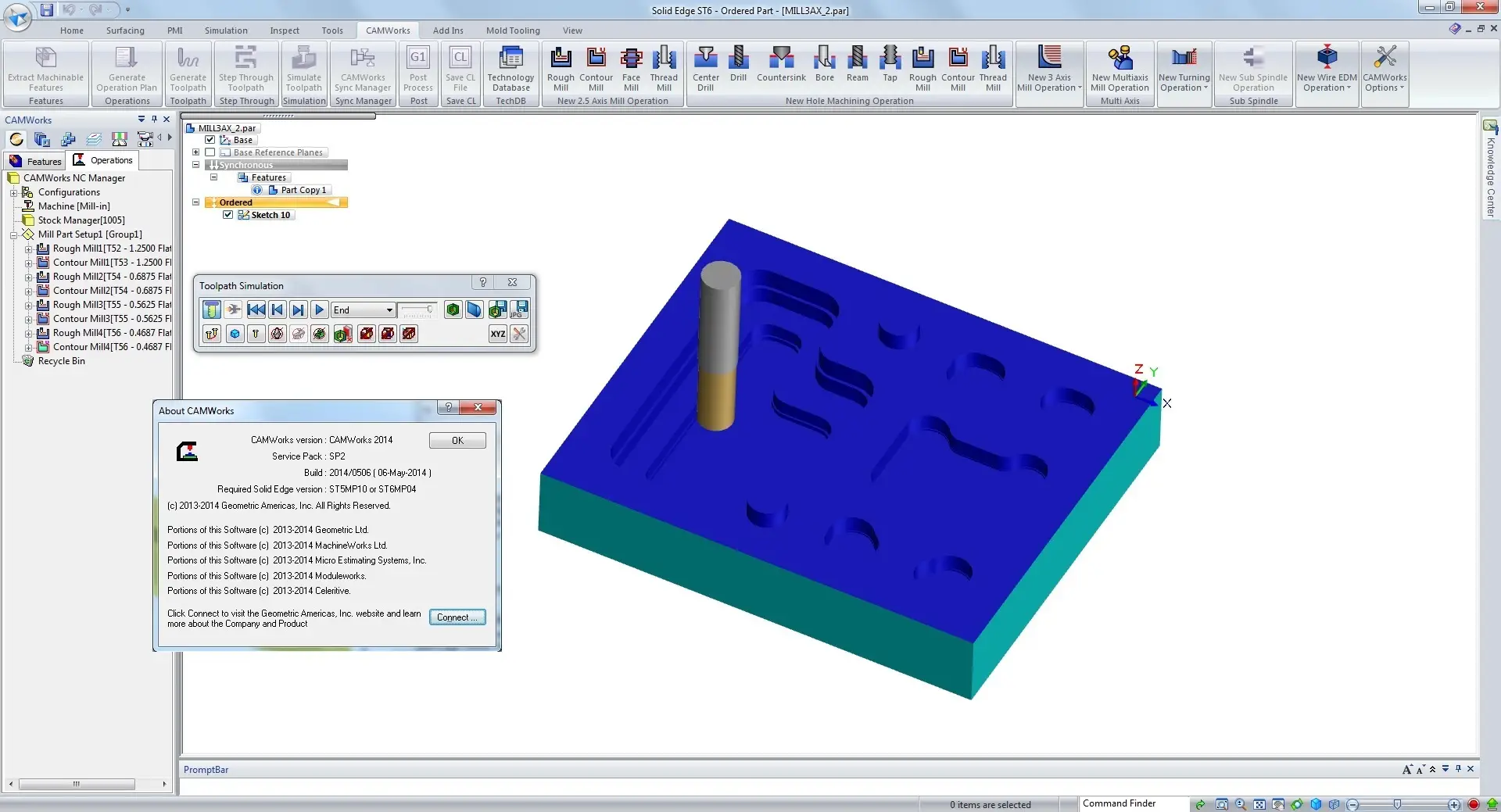Click the Rotate view icon in status bar

tap(1297, 804)
